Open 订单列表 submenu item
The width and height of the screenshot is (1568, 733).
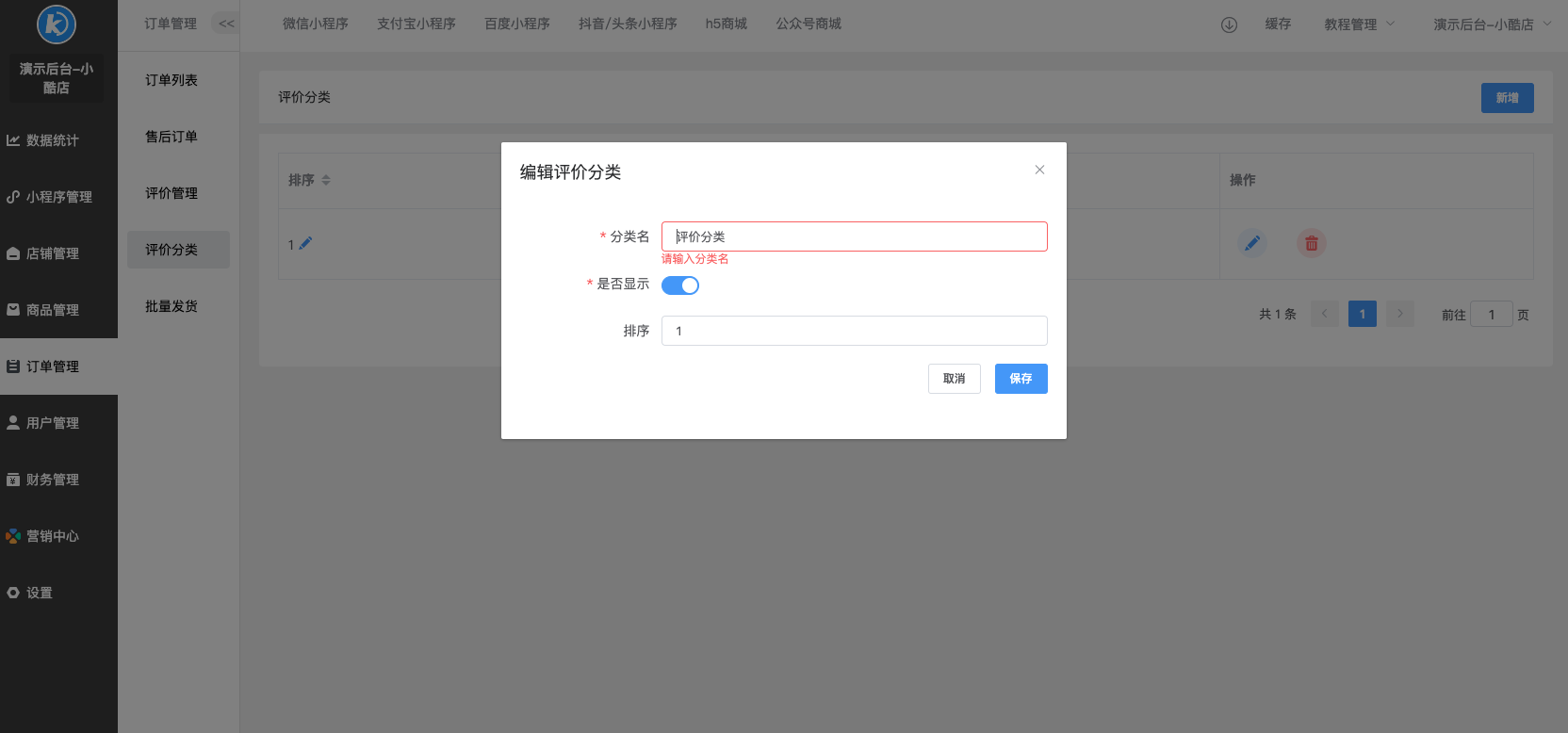tap(178, 80)
